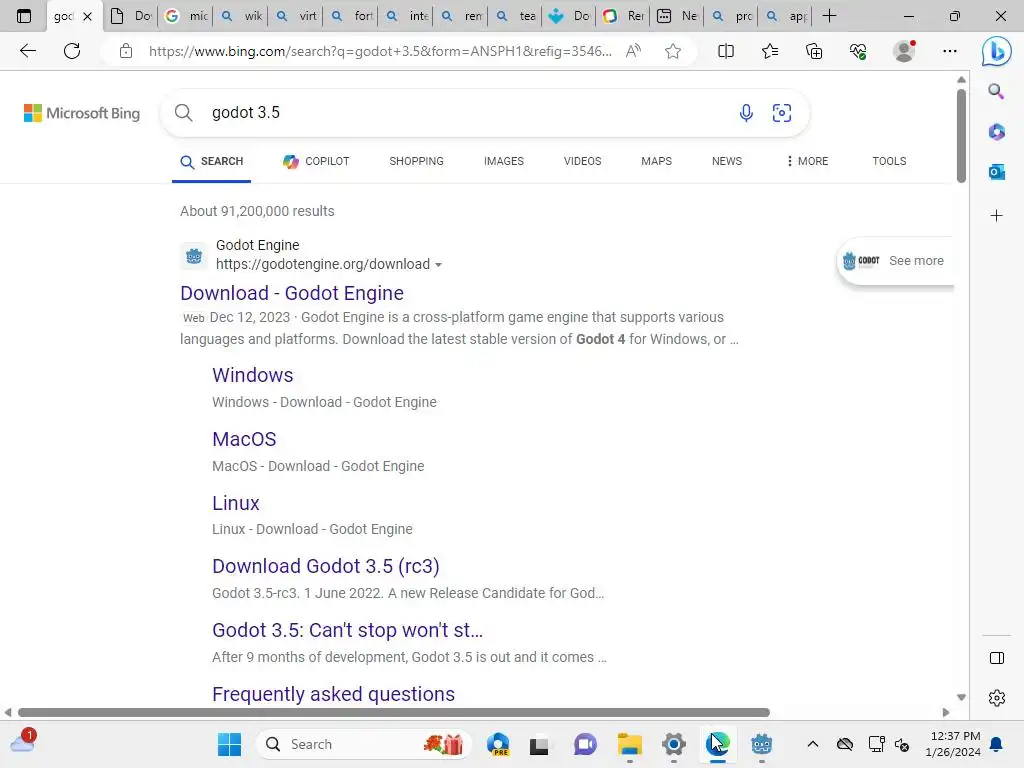This screenshot has height=768, width=1024.
Task: Switch to the 'fort' search tab
Action: (x=352, y=16)
